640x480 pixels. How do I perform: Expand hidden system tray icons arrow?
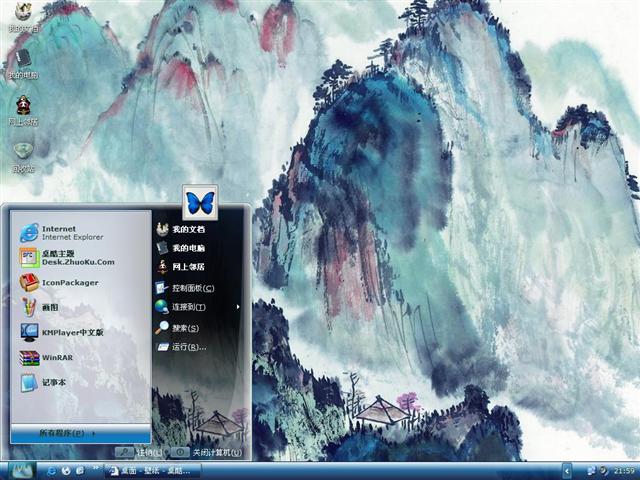(x=567, y=471)
